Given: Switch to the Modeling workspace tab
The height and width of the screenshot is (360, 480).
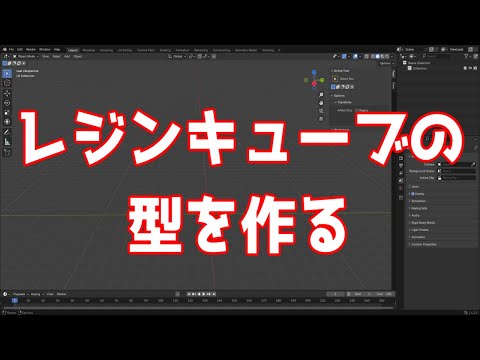Looking at the screenshot, I should [88, 50].
